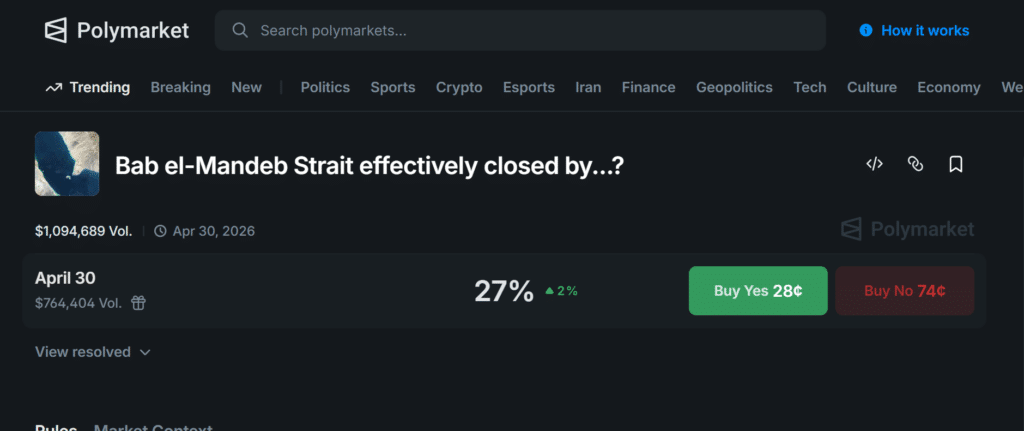This screenshot has height=431, width=1024.
Task: Go to the Breaking tab
Action: click(x=180, y=87)
